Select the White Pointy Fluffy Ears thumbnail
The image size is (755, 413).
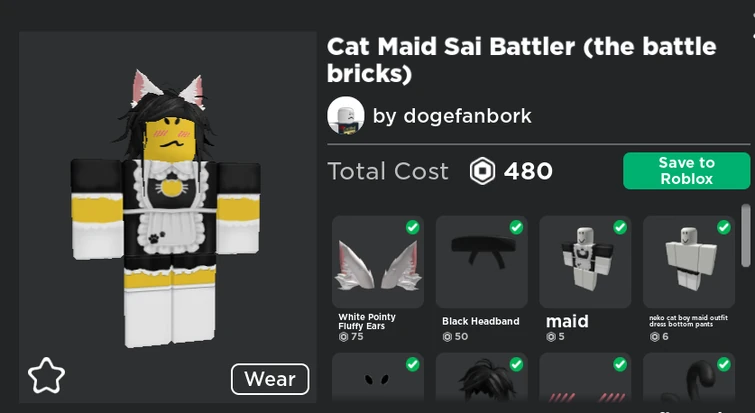(378, 262)
